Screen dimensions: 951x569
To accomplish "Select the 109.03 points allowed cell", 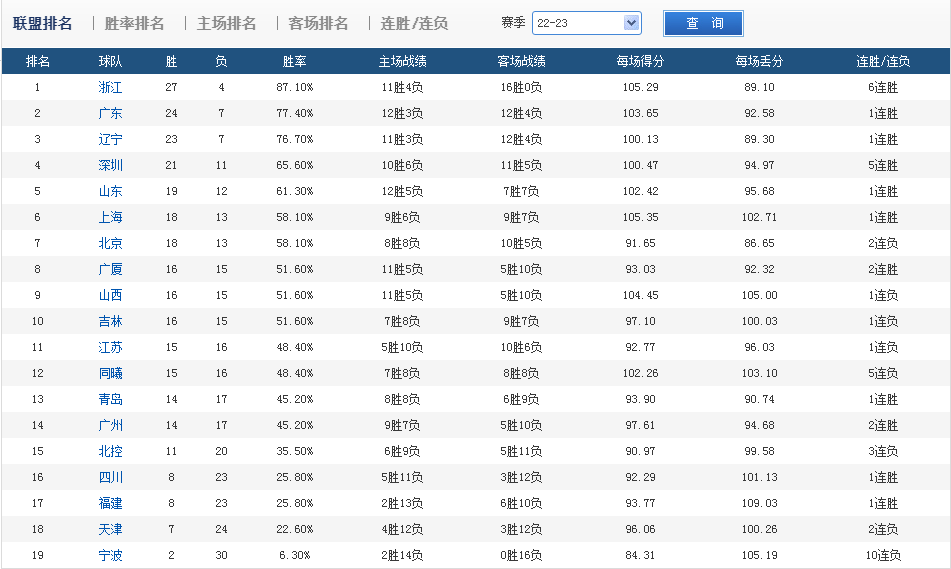I will (759, 503).
